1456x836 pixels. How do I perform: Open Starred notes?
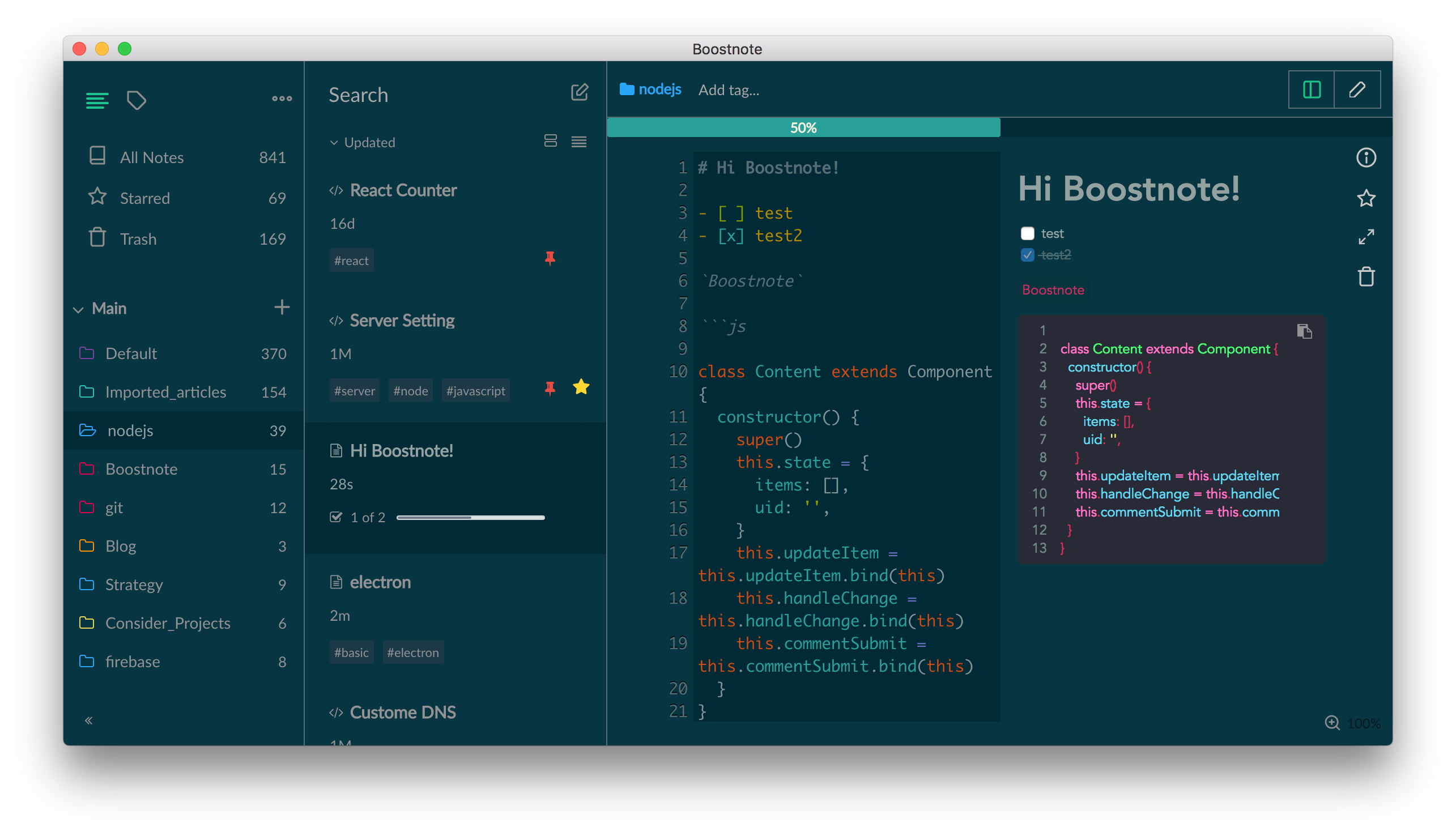(184, 198)
